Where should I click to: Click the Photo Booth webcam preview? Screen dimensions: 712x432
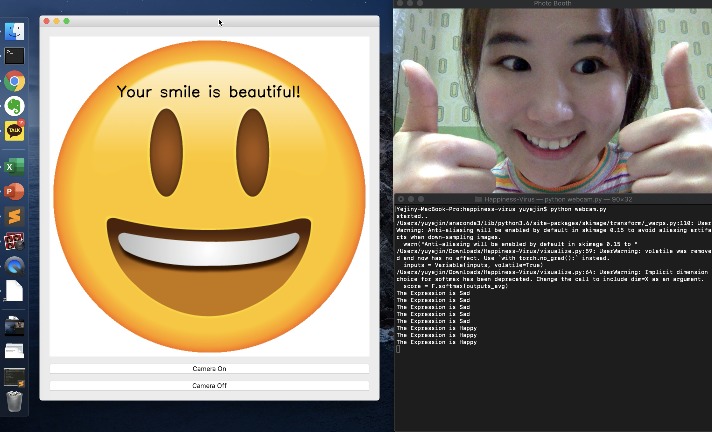pyautogui.click(x=553, y=101)
